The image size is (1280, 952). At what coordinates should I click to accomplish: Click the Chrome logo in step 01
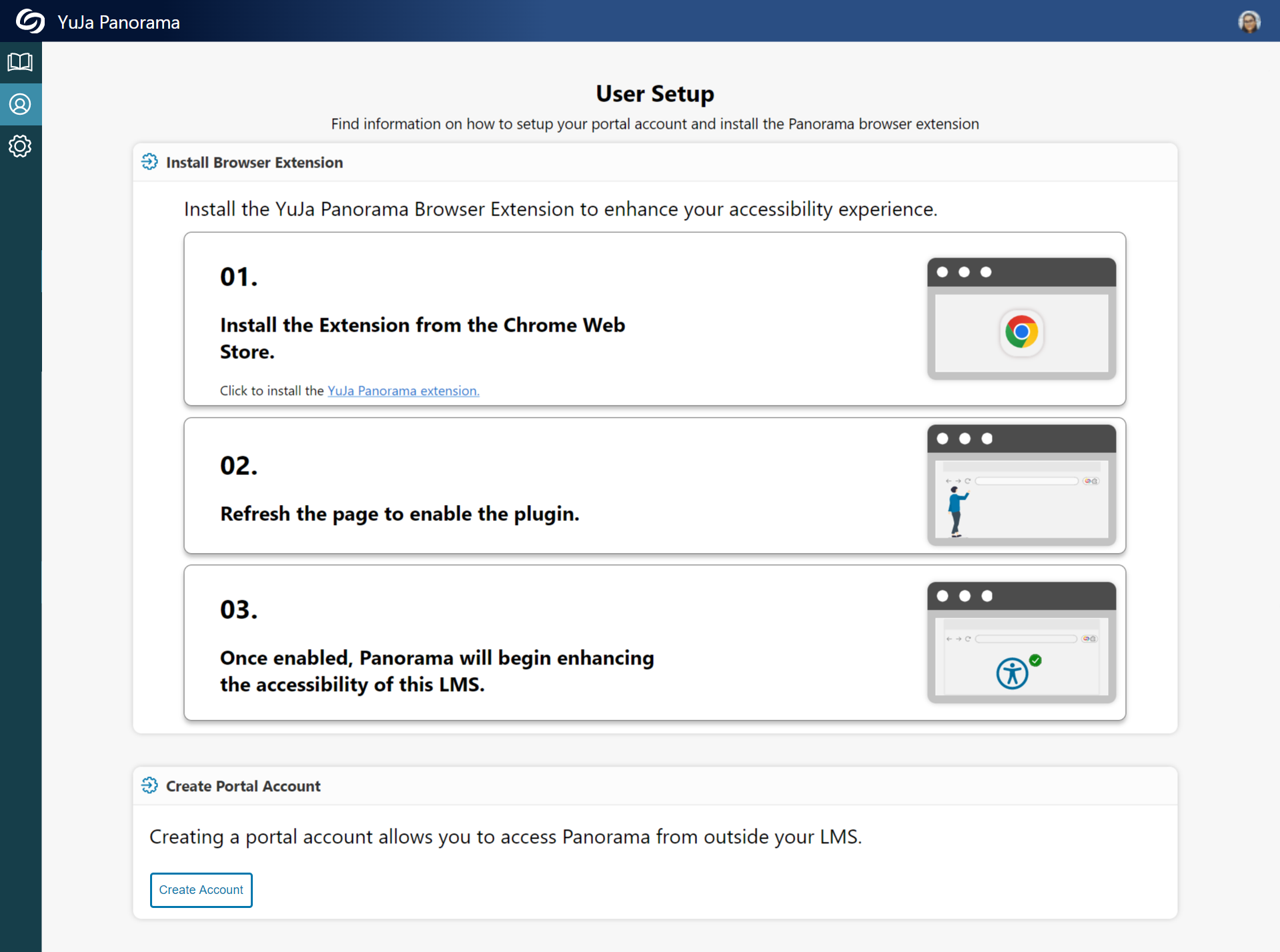(1021, 332)
